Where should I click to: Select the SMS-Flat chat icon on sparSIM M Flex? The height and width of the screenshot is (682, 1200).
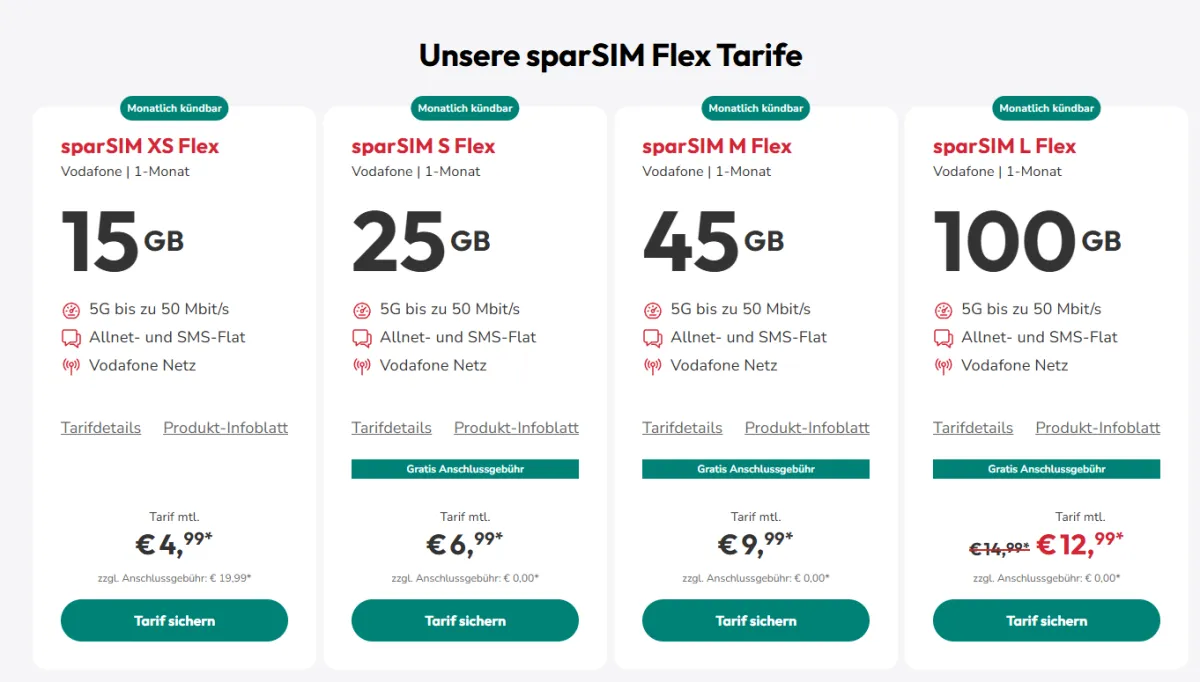(x=652, y=337)
